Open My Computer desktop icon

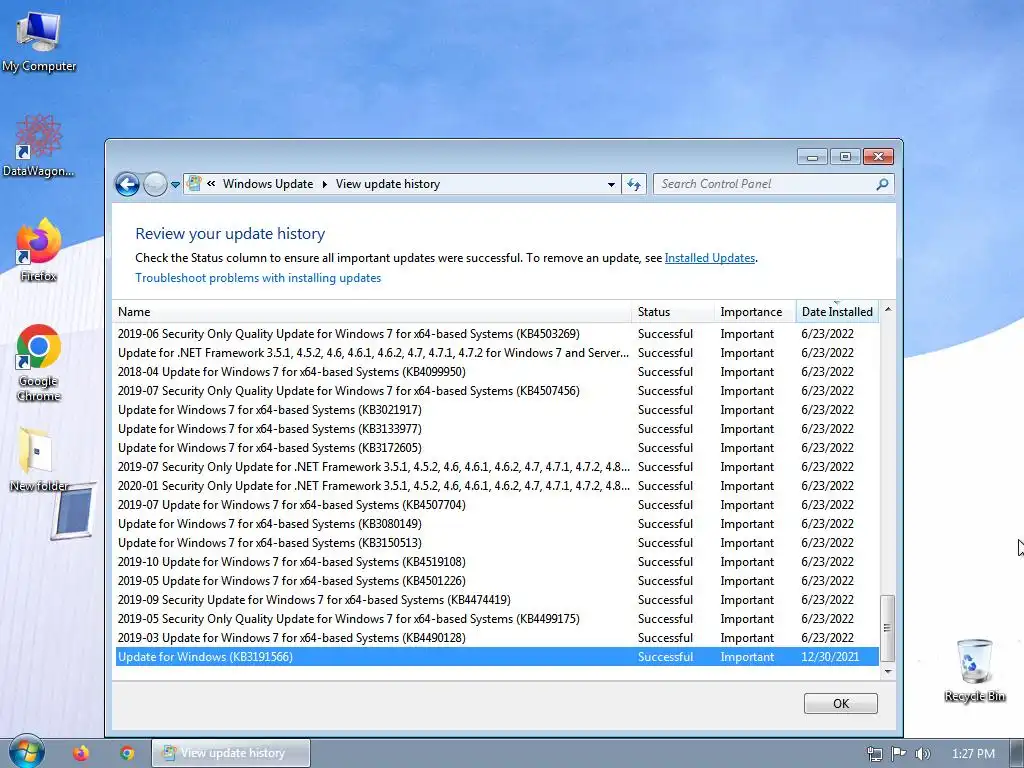(x=39, y=41)
